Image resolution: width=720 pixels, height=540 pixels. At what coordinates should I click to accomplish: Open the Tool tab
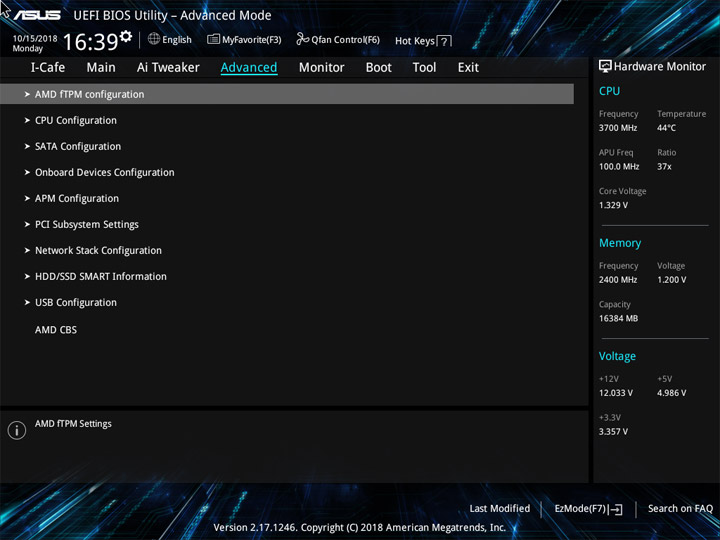tap(424, 68)
